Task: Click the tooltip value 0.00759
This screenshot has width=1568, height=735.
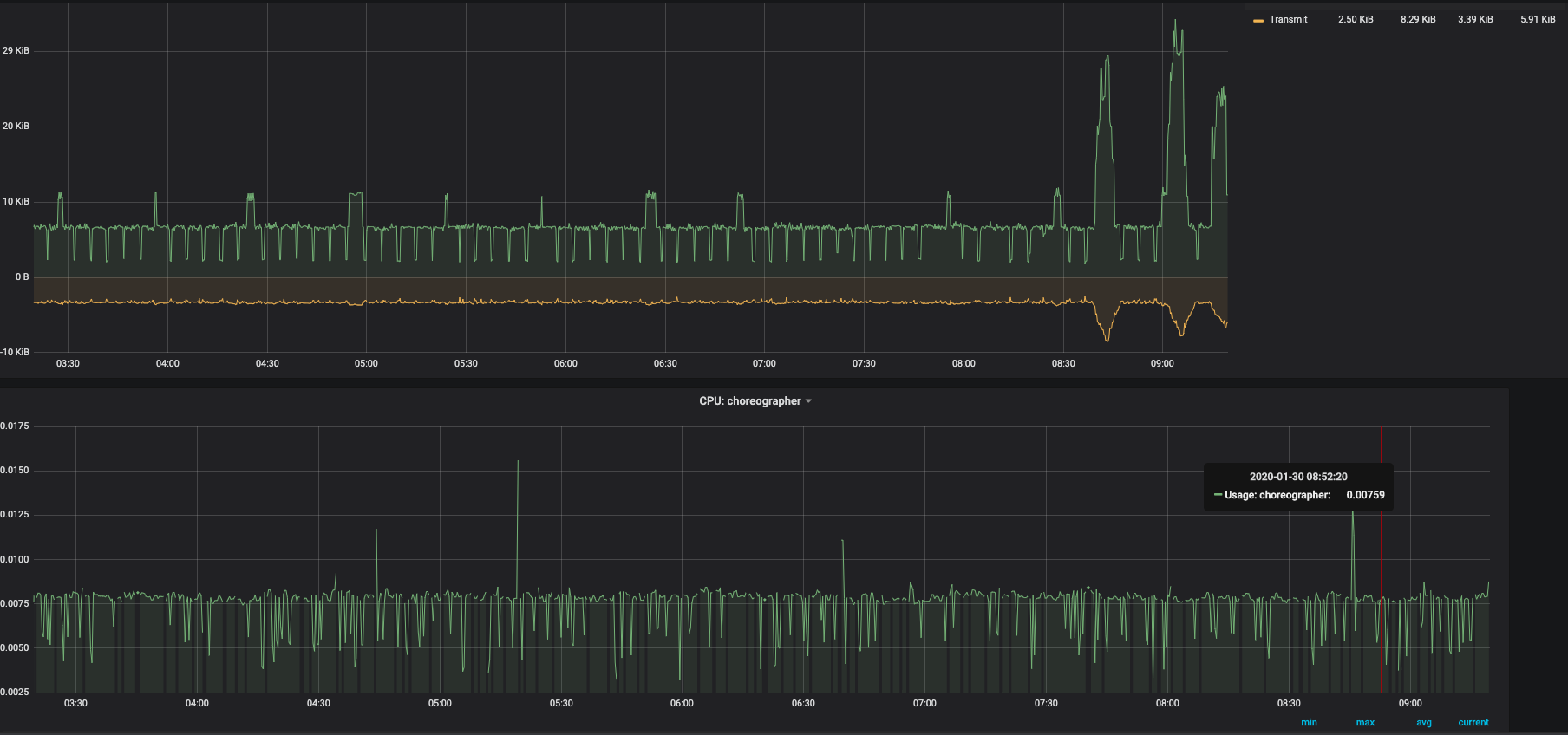Action: tap(1365, 495)
